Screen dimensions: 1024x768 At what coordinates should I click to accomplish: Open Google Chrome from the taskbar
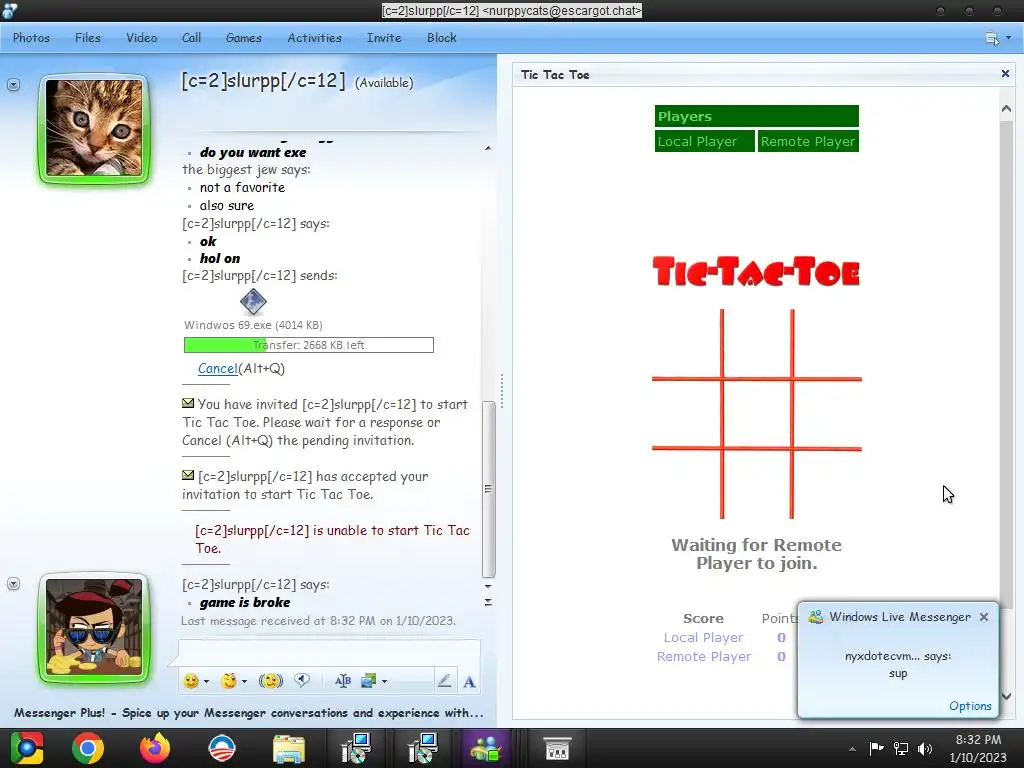coord(88,748)
